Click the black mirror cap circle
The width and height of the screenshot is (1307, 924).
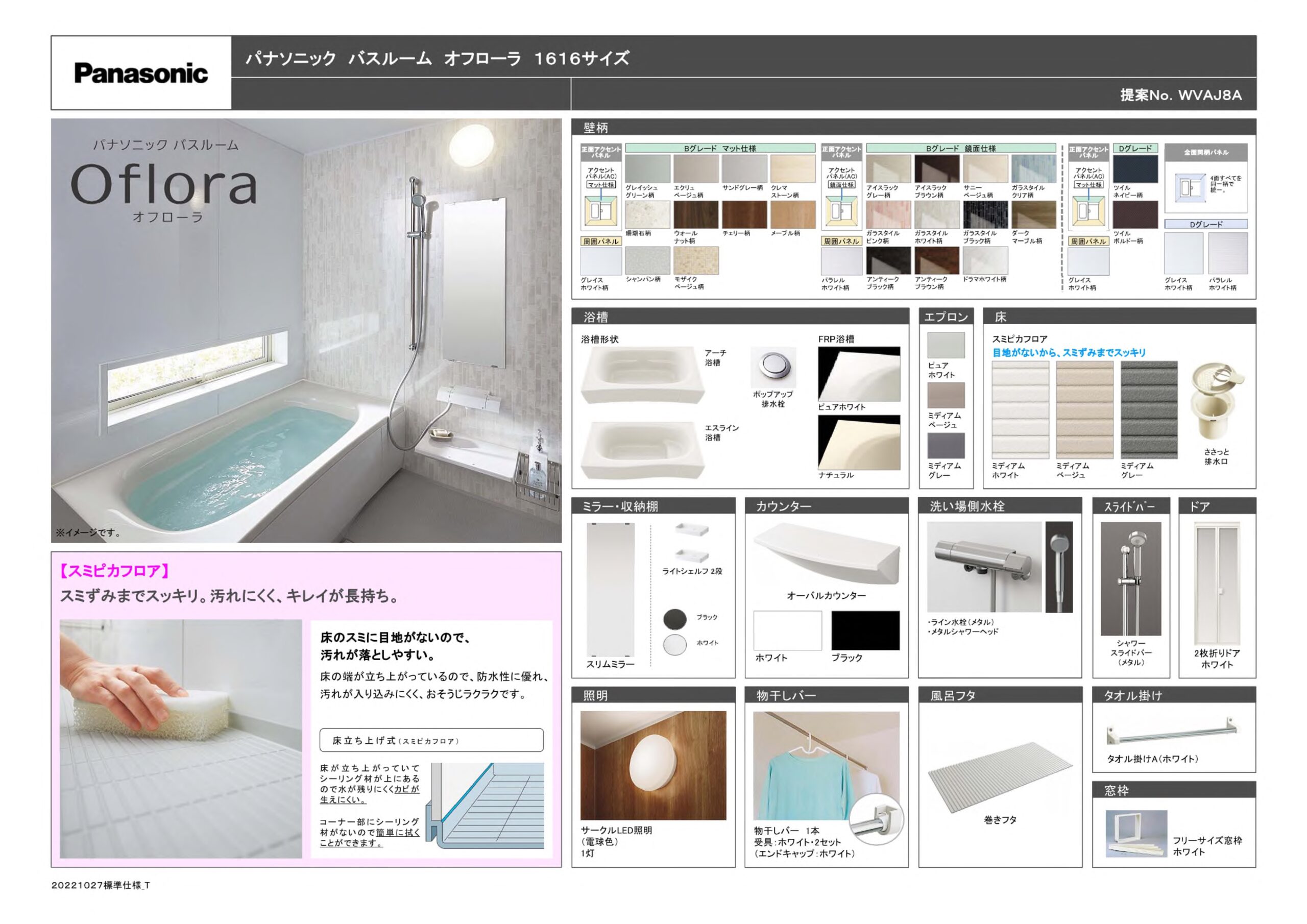674,619
